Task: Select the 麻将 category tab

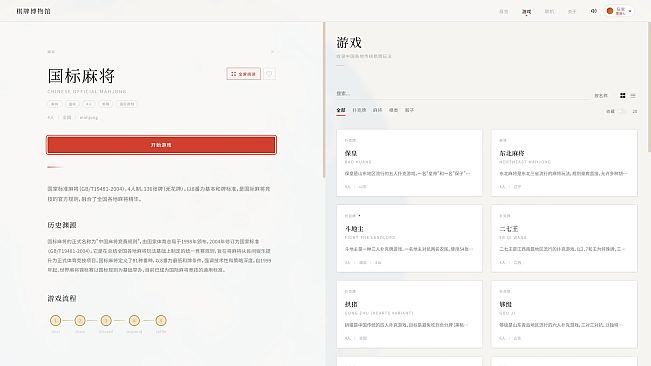Action: [x=377, y=110]
